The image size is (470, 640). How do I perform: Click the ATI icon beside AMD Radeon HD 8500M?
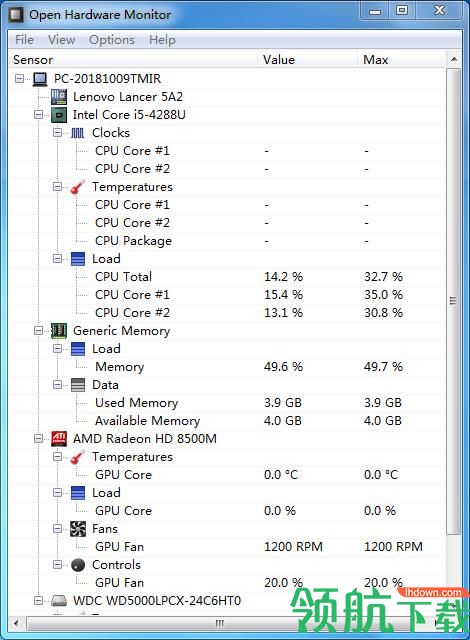pos(59,439)
